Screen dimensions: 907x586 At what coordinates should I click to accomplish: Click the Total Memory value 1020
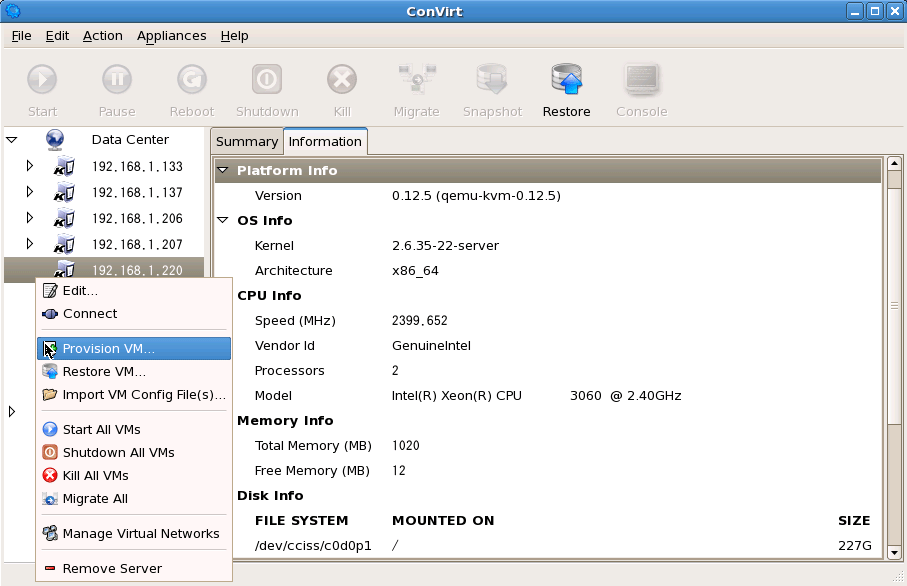405,445
